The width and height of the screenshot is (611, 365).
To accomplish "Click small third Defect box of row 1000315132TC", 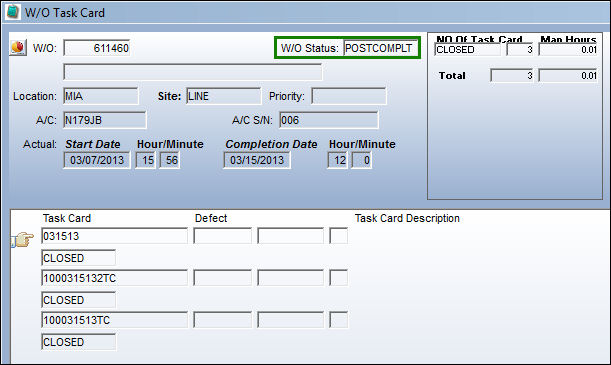I will coord(339,278).
